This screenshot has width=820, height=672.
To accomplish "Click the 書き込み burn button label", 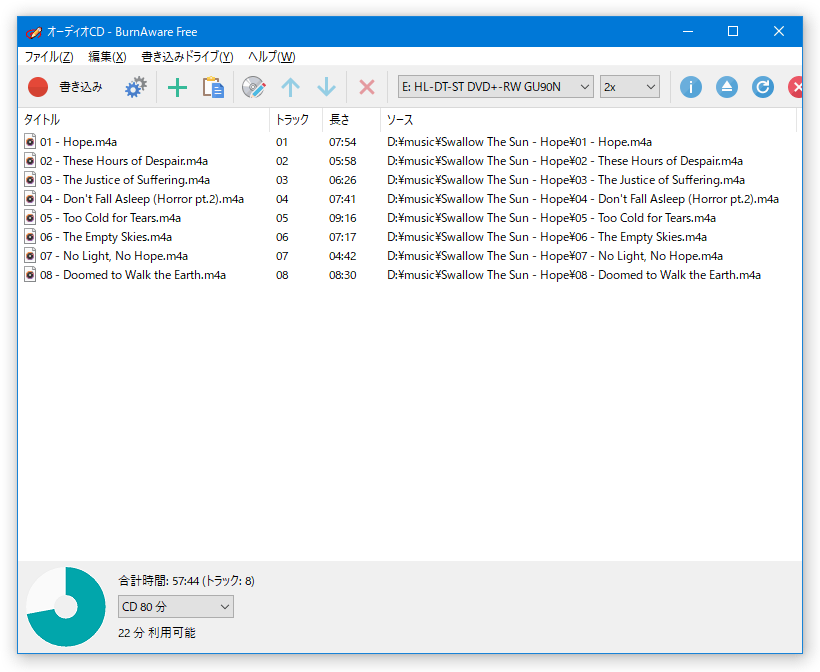I will pos(81,87).
